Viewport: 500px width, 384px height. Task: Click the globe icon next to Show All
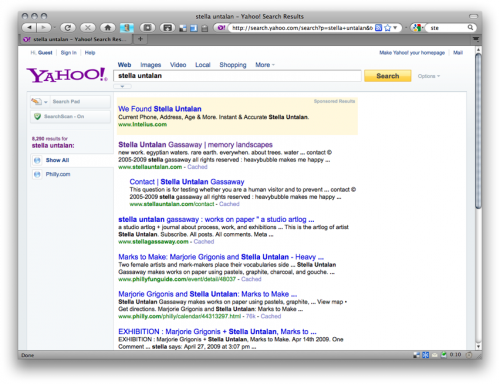click(x=37, y=160)
